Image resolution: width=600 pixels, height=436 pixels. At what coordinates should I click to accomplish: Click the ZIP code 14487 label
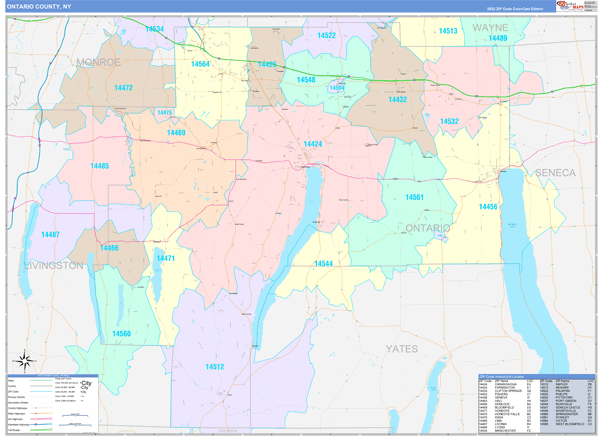(x=50, y=234)
